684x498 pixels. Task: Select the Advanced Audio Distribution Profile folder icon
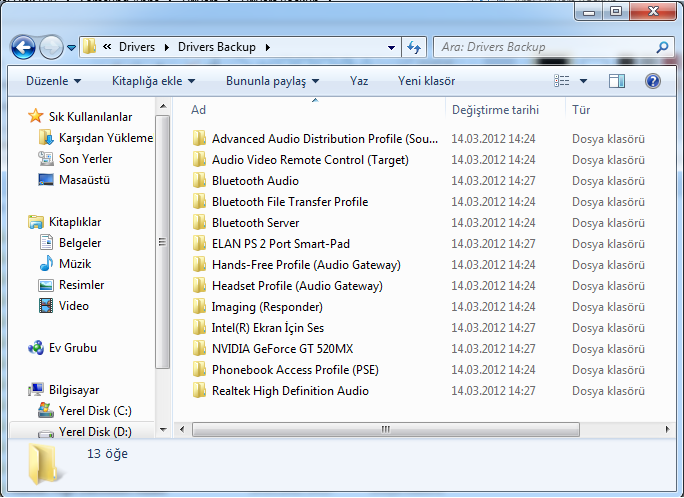coord(199,138)
